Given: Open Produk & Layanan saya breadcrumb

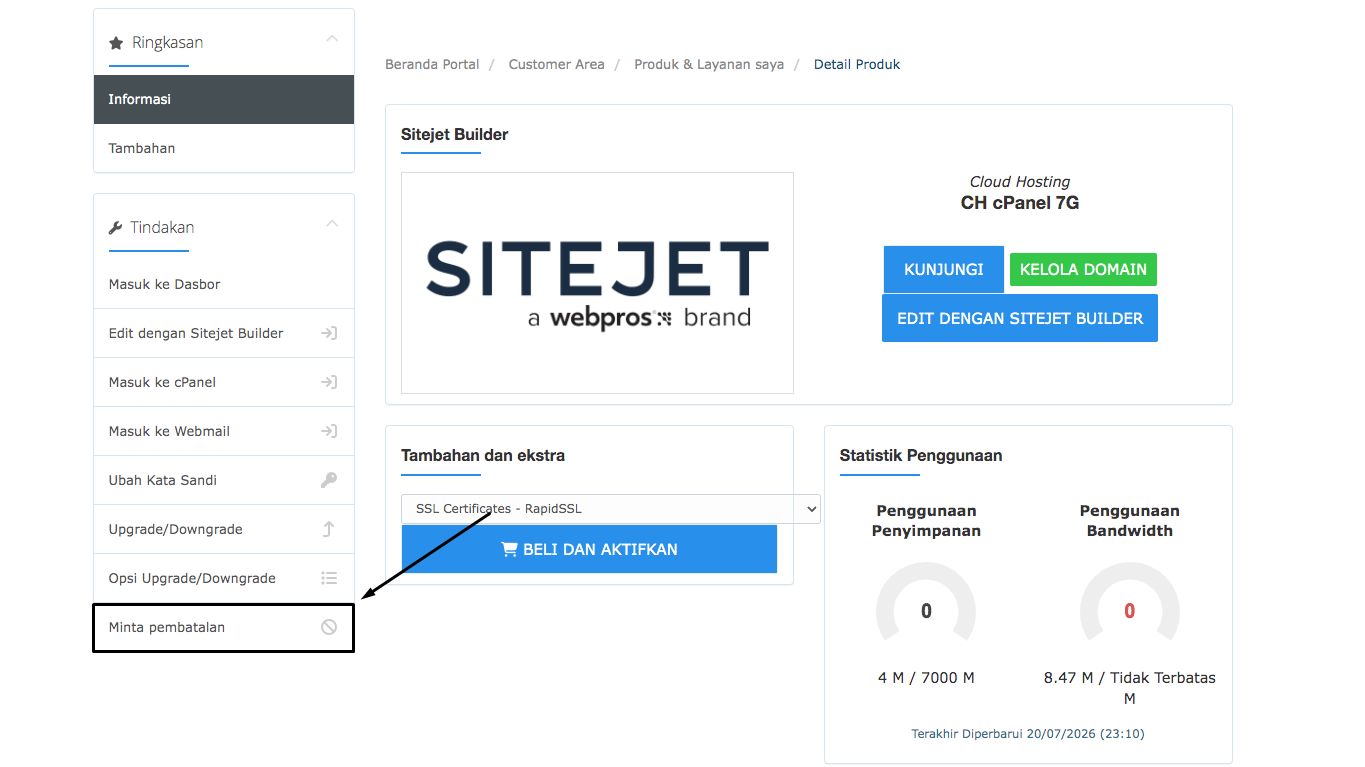Looking at the screenshot, I should pyautogui.click(x=709, y=64).
